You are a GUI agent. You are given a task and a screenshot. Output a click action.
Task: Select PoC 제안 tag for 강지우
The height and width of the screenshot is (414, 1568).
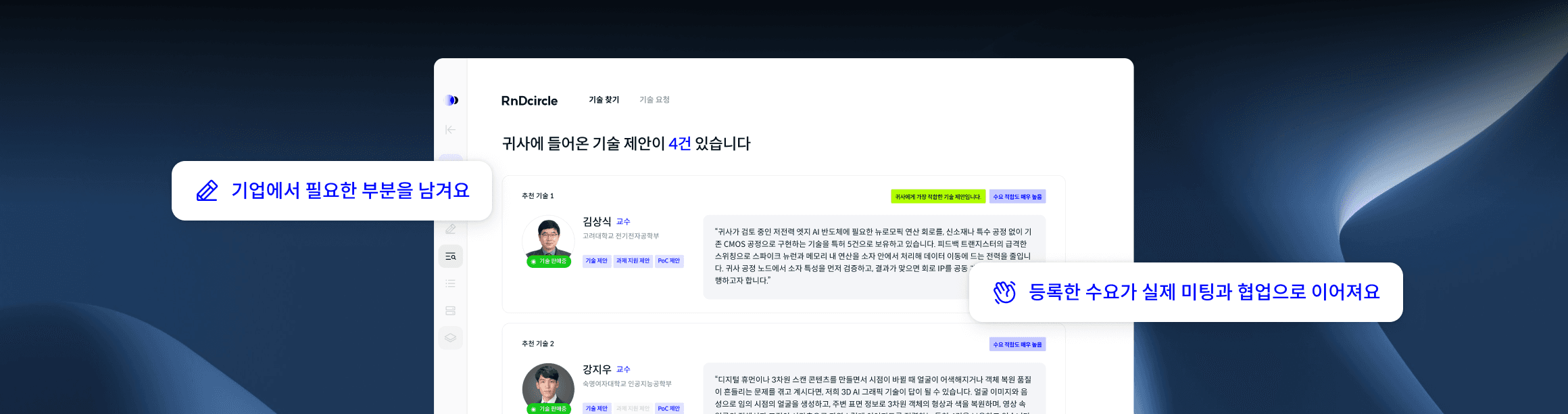[669, 409]
